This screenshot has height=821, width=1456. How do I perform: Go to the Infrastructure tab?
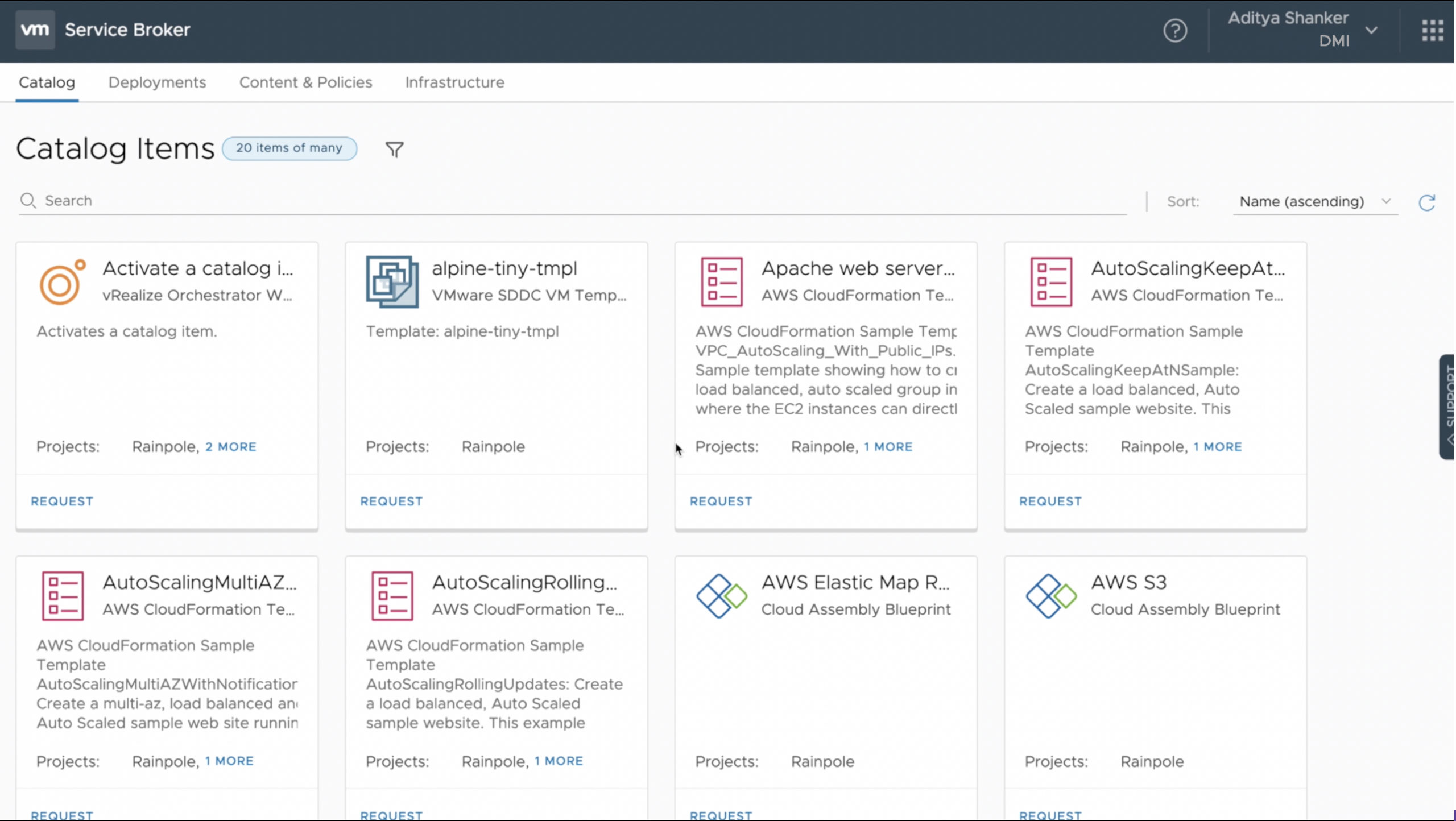[454, 82]
